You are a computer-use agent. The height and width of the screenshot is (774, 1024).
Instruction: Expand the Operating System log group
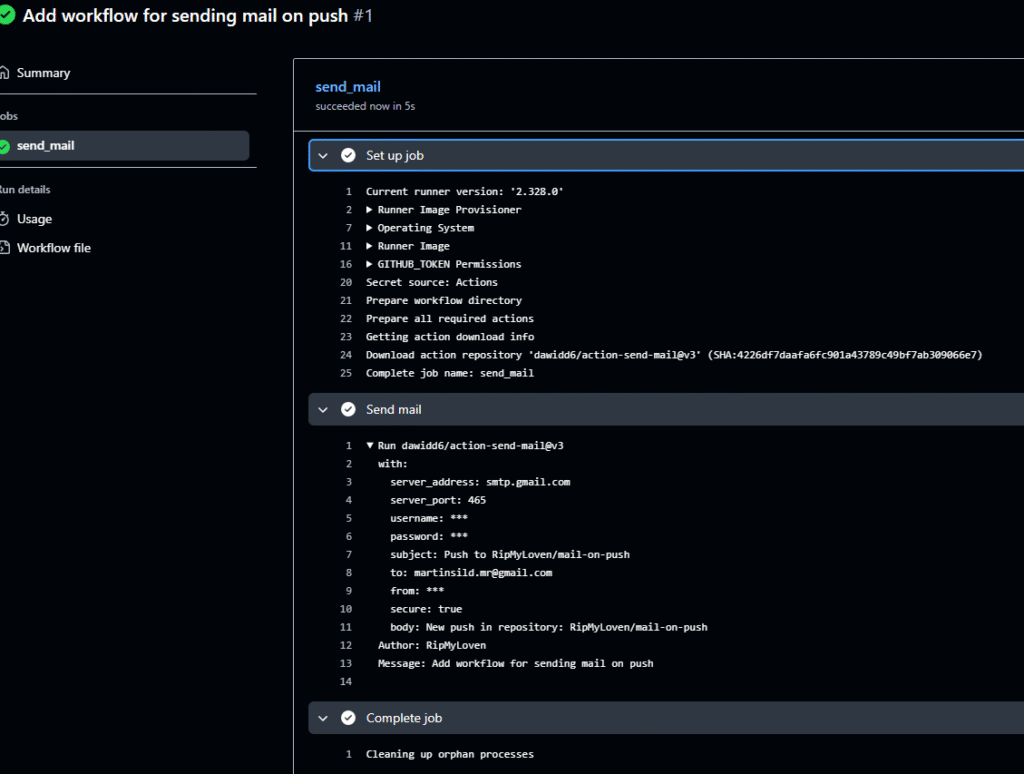click(369, 228)
